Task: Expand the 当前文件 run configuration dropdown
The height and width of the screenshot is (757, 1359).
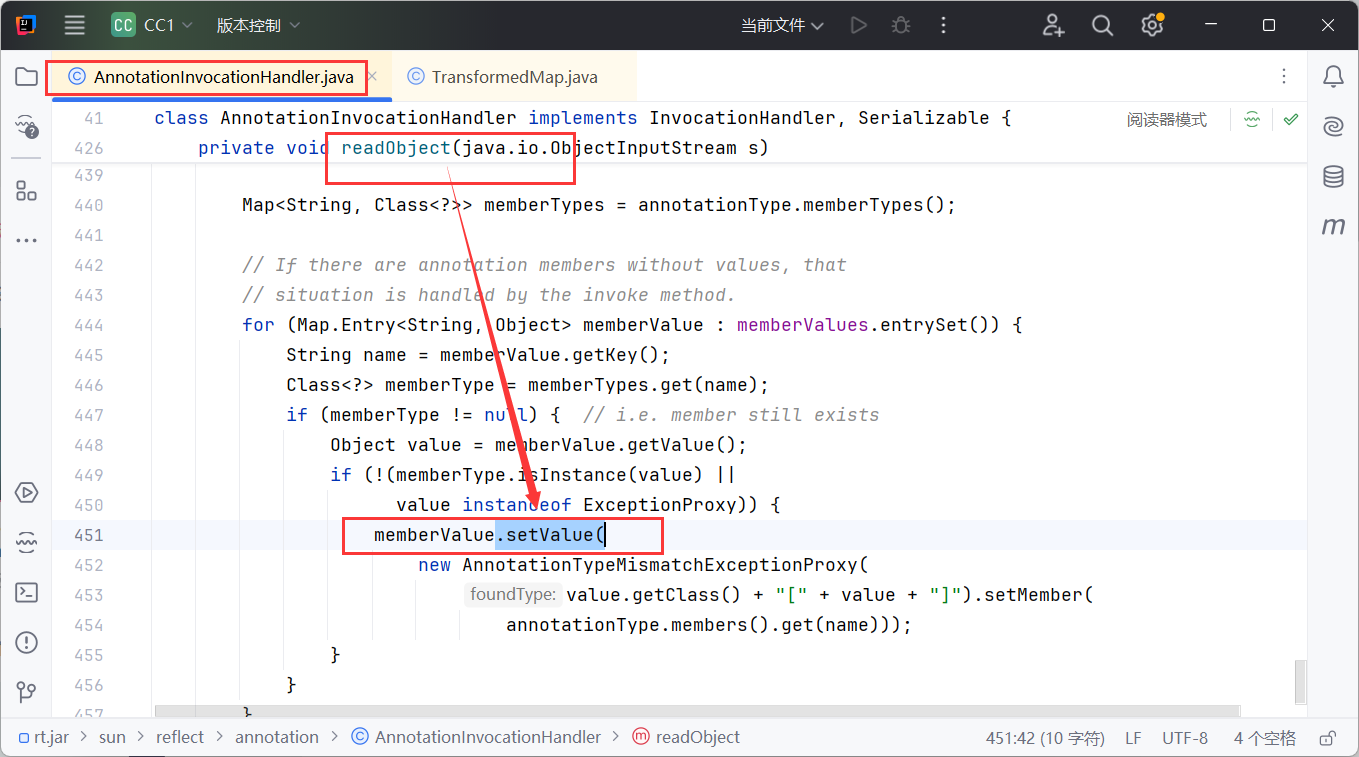Action: point(782,26)
